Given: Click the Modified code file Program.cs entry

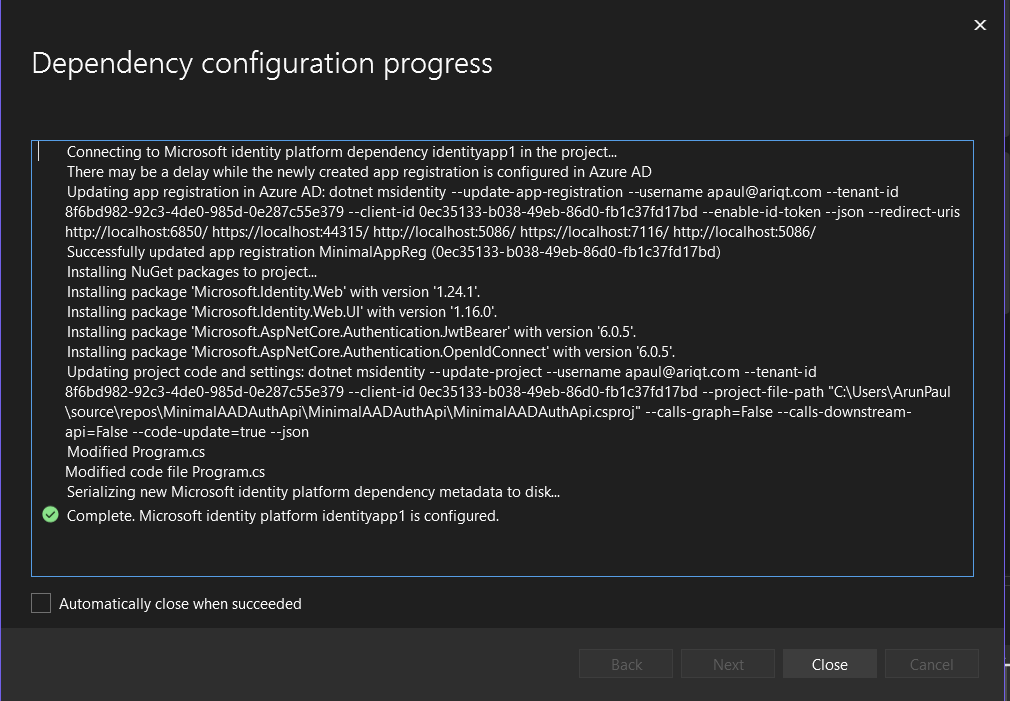Looking at the screenshot, I should (165, 471).
